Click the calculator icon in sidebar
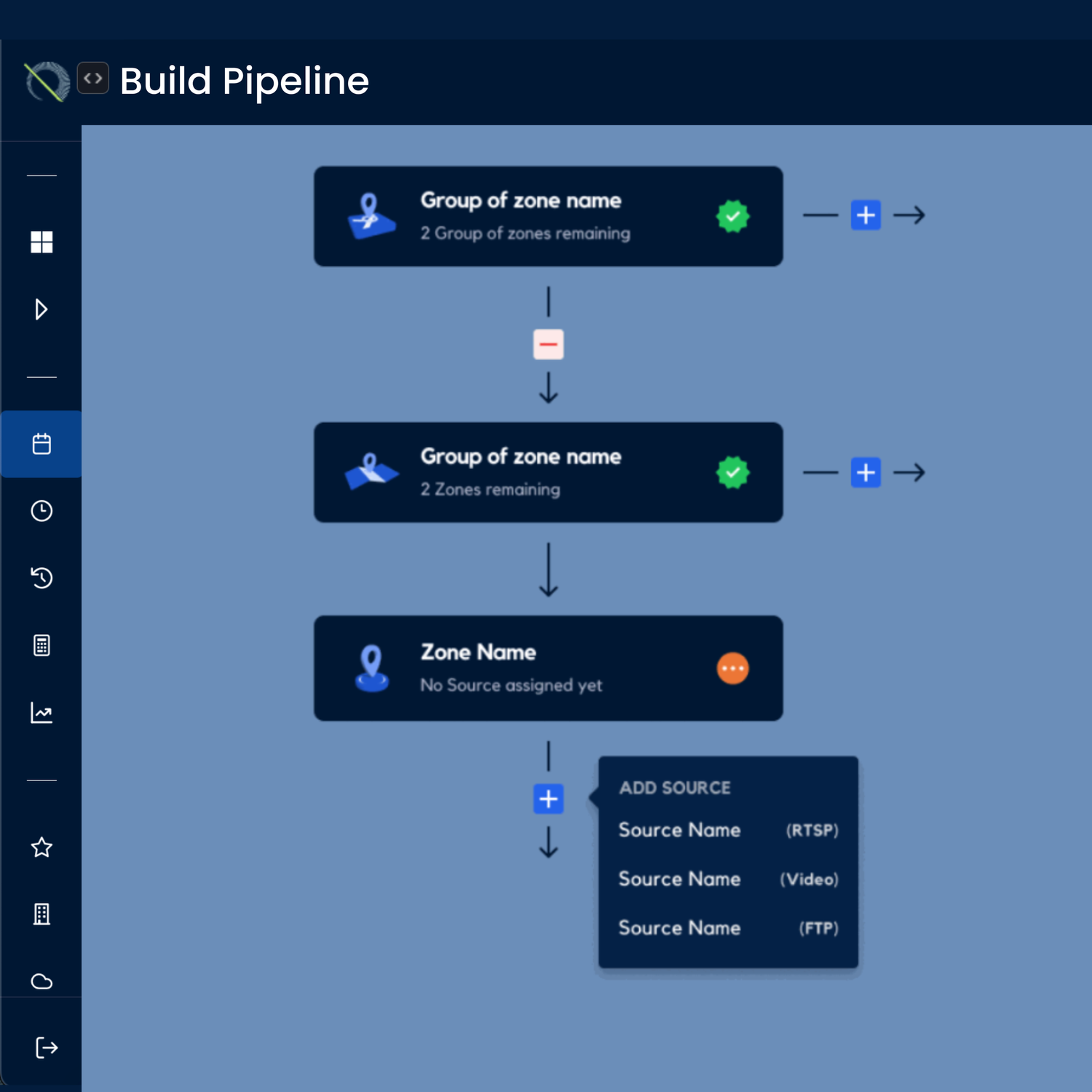 (x=41, y=645)
